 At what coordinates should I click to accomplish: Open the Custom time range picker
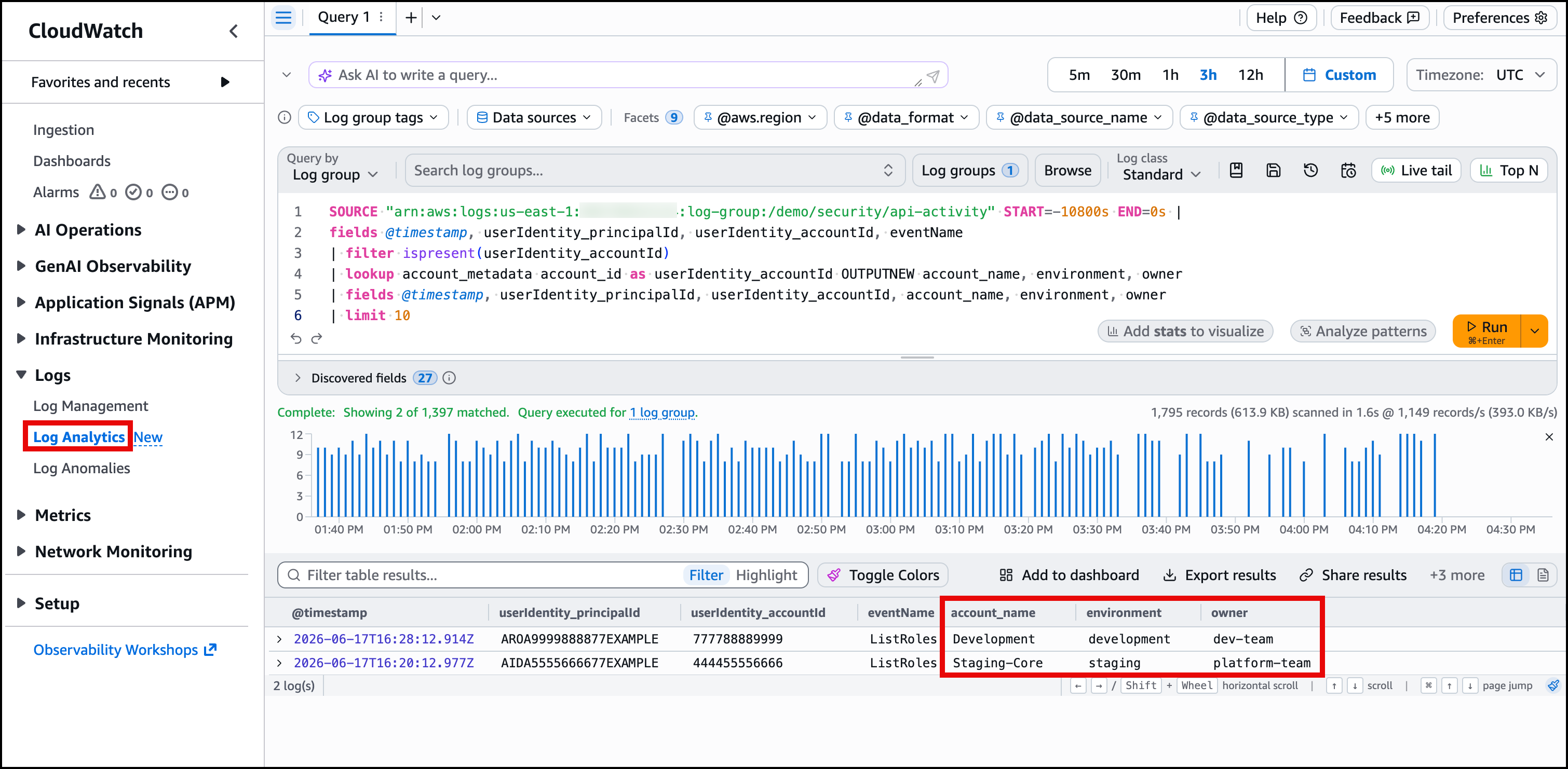click(1339, 75)
